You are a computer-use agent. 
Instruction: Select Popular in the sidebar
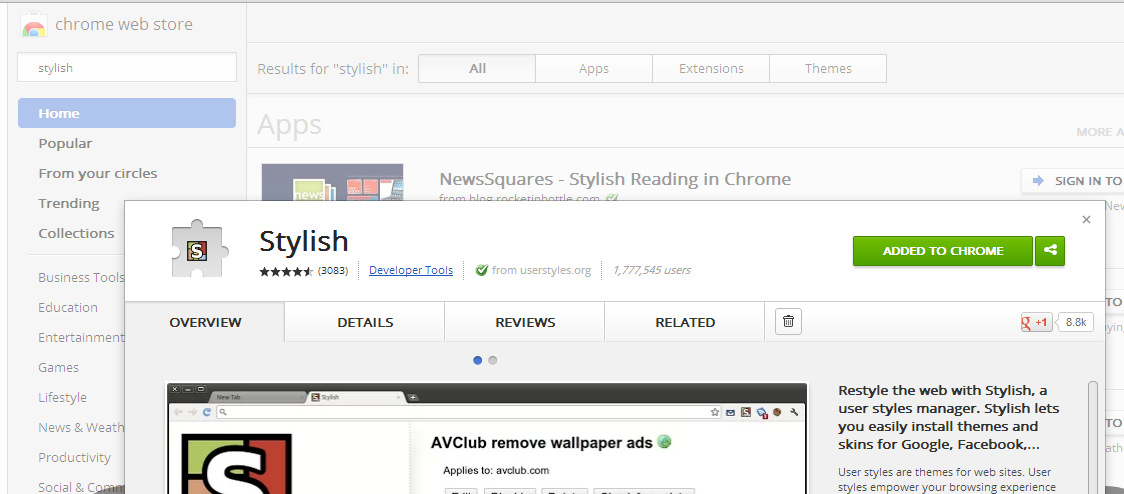pyautogui.click(x=65, y=143)
